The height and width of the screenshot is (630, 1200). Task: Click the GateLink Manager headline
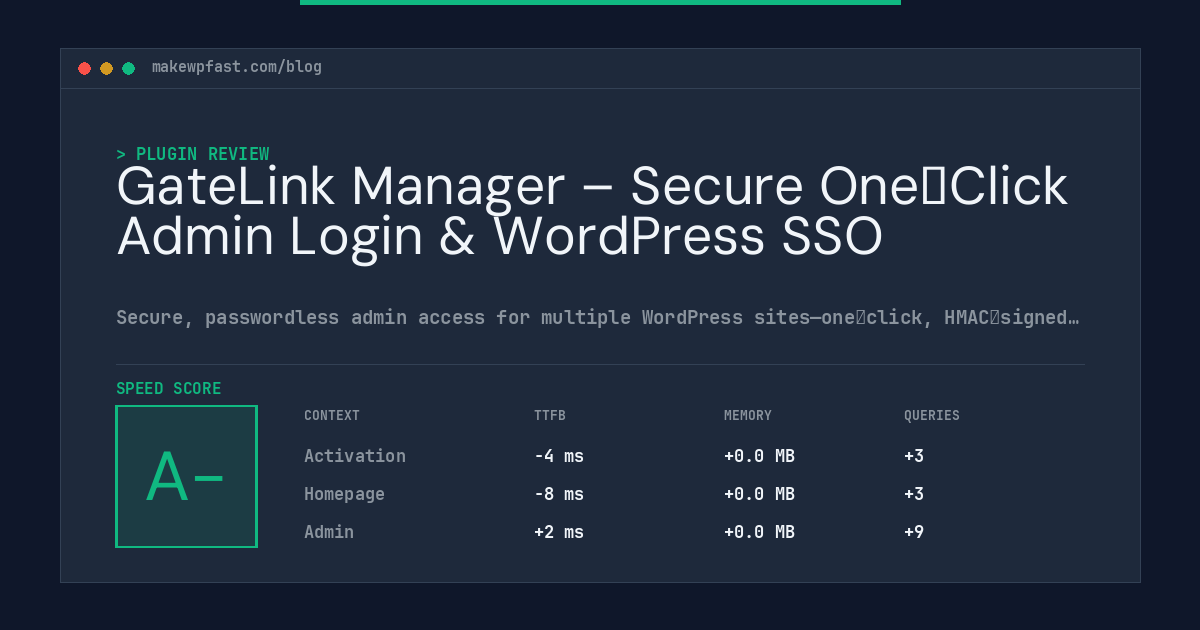(x=592, y=212)
